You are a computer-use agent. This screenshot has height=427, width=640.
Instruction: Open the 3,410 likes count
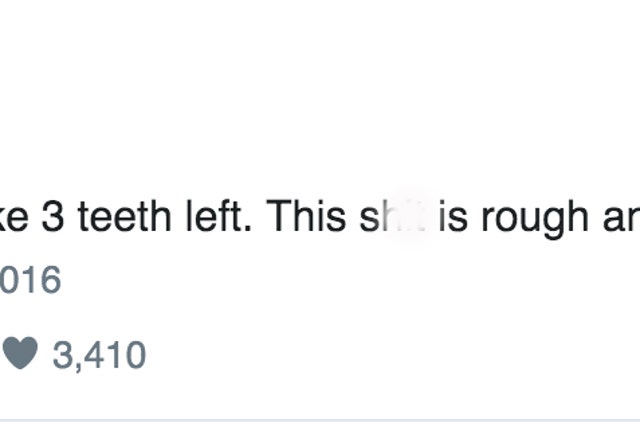pos(99,355)
